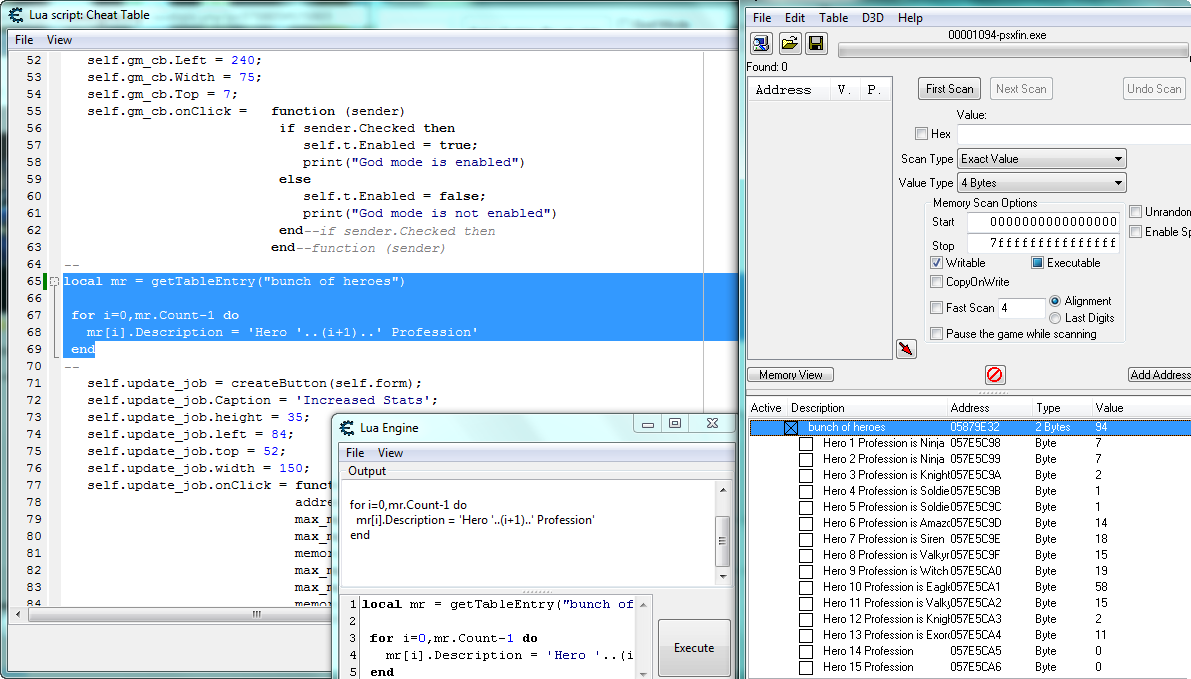Click the Open Process computer icon
Viewport: 1191px width, 679px height.
[762, 42]
